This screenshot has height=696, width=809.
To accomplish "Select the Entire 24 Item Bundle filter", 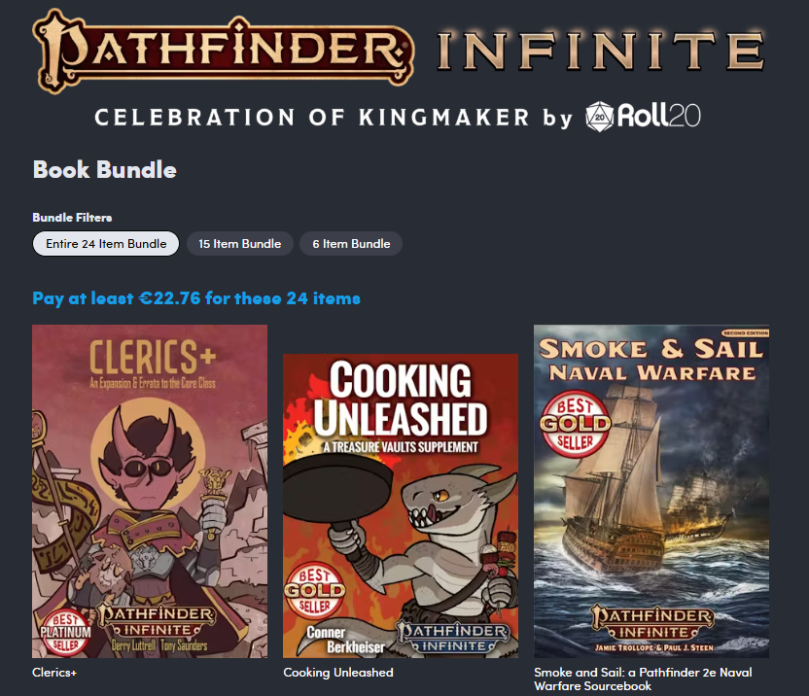I will 106,244.
